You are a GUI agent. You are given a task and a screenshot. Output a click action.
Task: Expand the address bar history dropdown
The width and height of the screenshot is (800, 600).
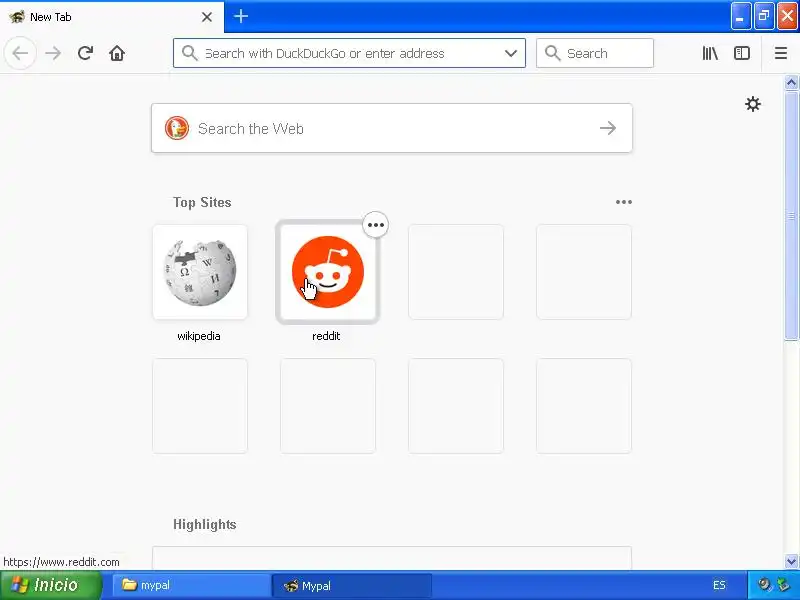511,53
